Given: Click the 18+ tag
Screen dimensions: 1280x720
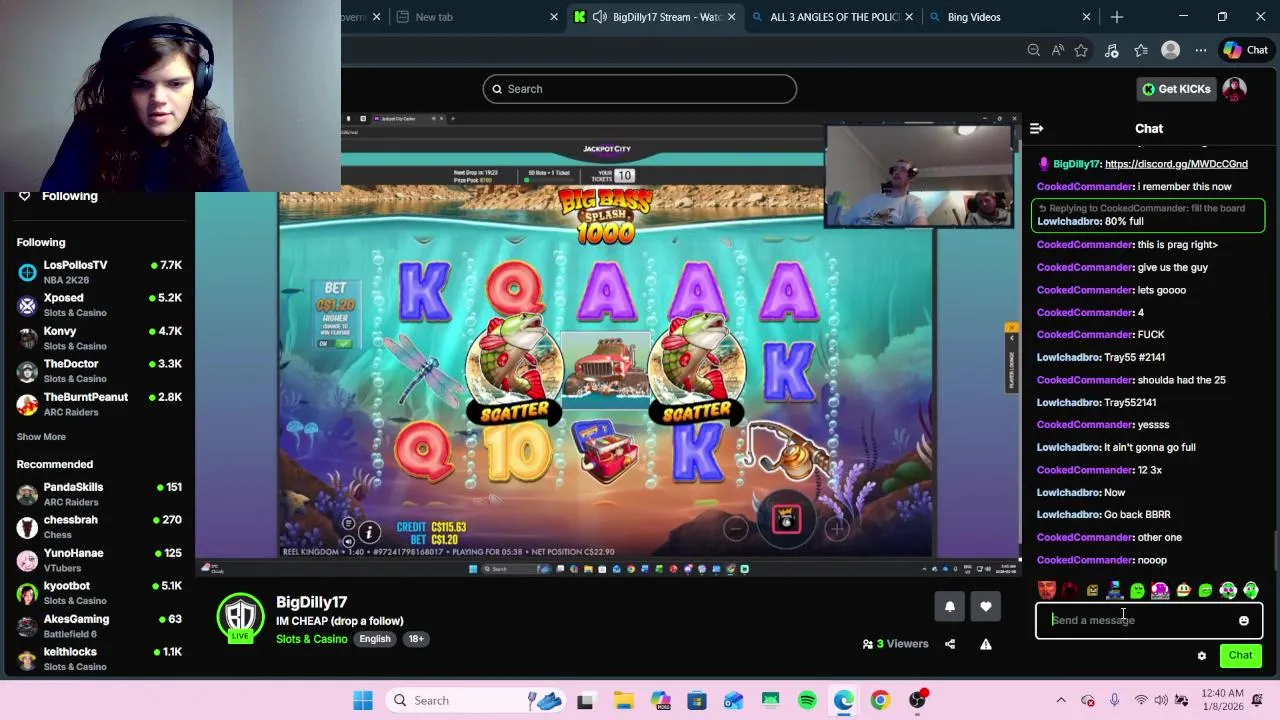Looking at the screenshot, I should coord(416,639).
